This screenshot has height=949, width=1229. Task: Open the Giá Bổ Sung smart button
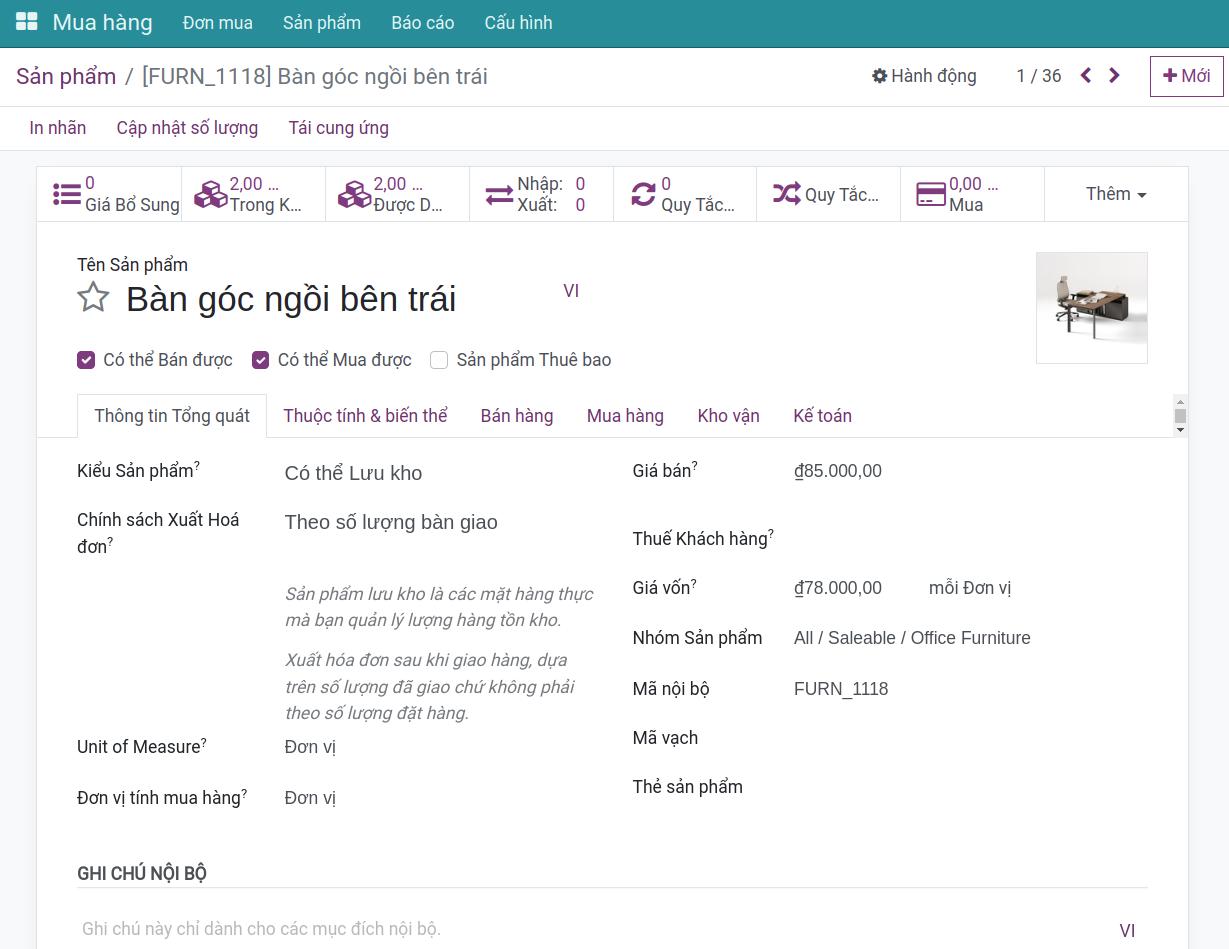click(x=66, y=192)
